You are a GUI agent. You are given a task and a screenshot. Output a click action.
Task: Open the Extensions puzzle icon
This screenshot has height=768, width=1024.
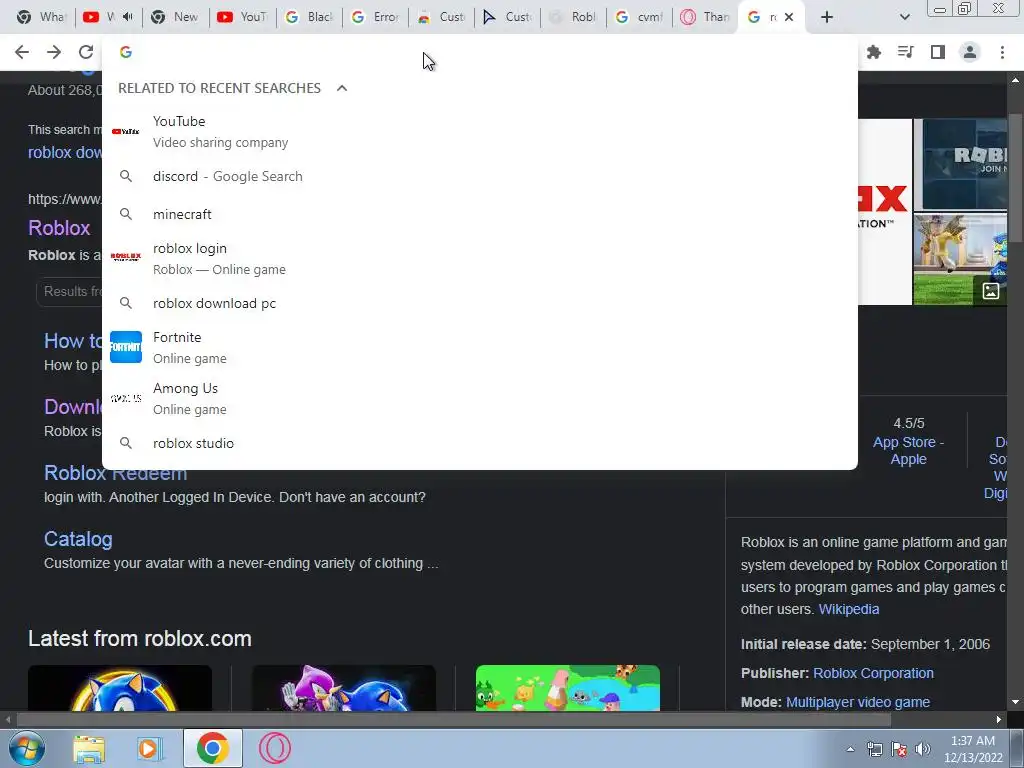tap(874, 52)
